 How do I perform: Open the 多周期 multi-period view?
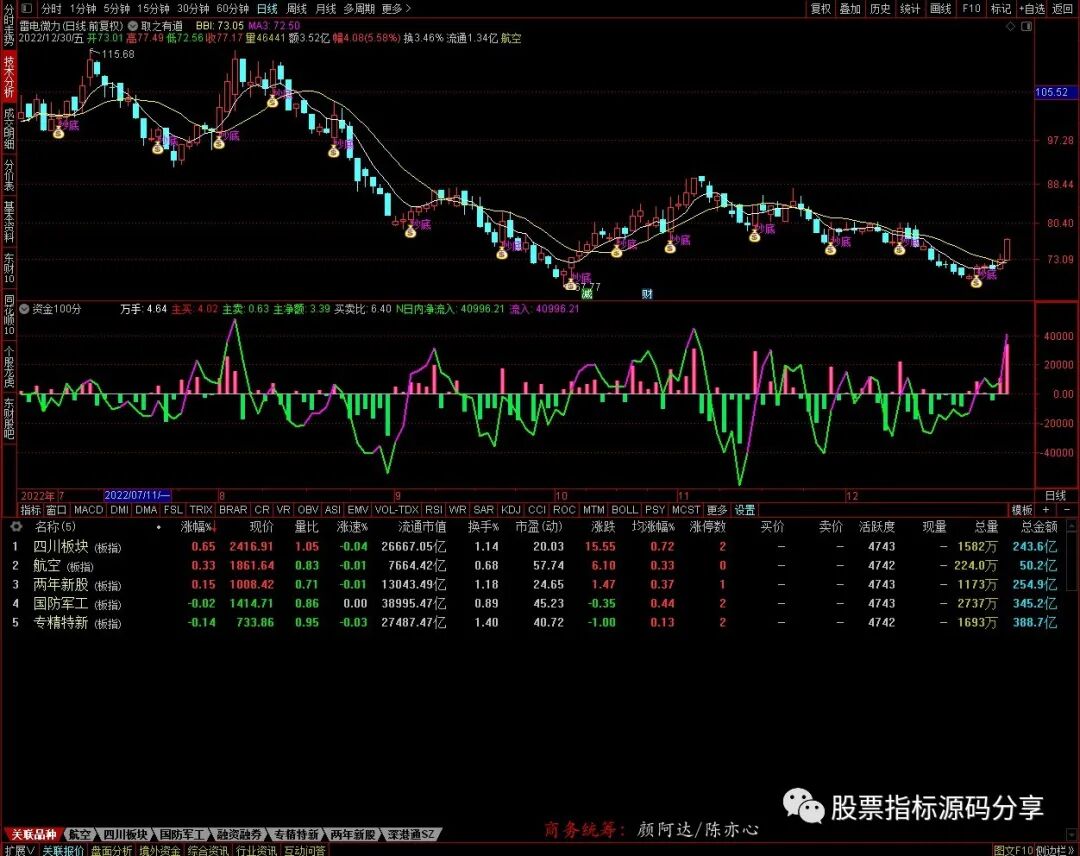359,8
